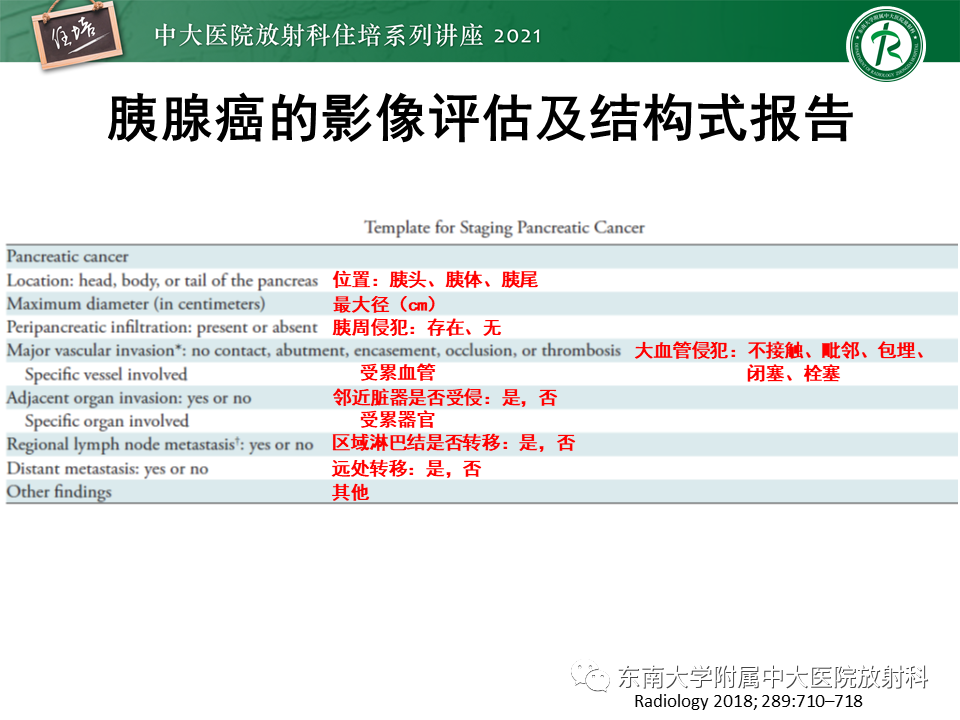Click the 'Major vascular invasion' row text

[x=313, y=351]
